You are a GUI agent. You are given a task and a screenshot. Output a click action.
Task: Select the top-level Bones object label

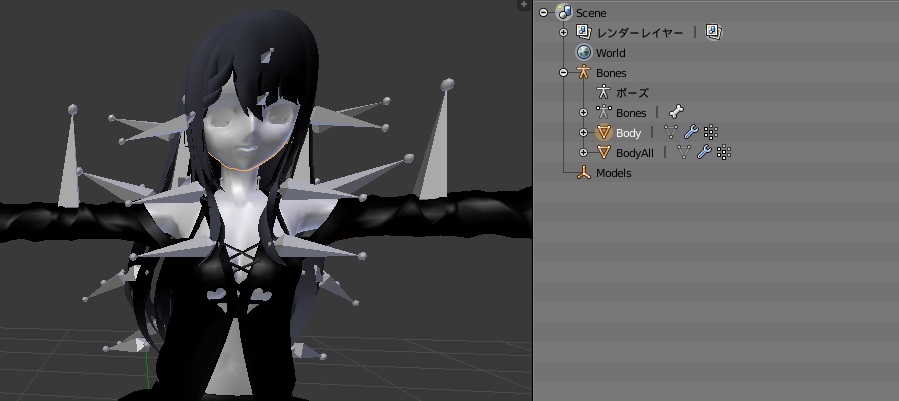(611, 73)
